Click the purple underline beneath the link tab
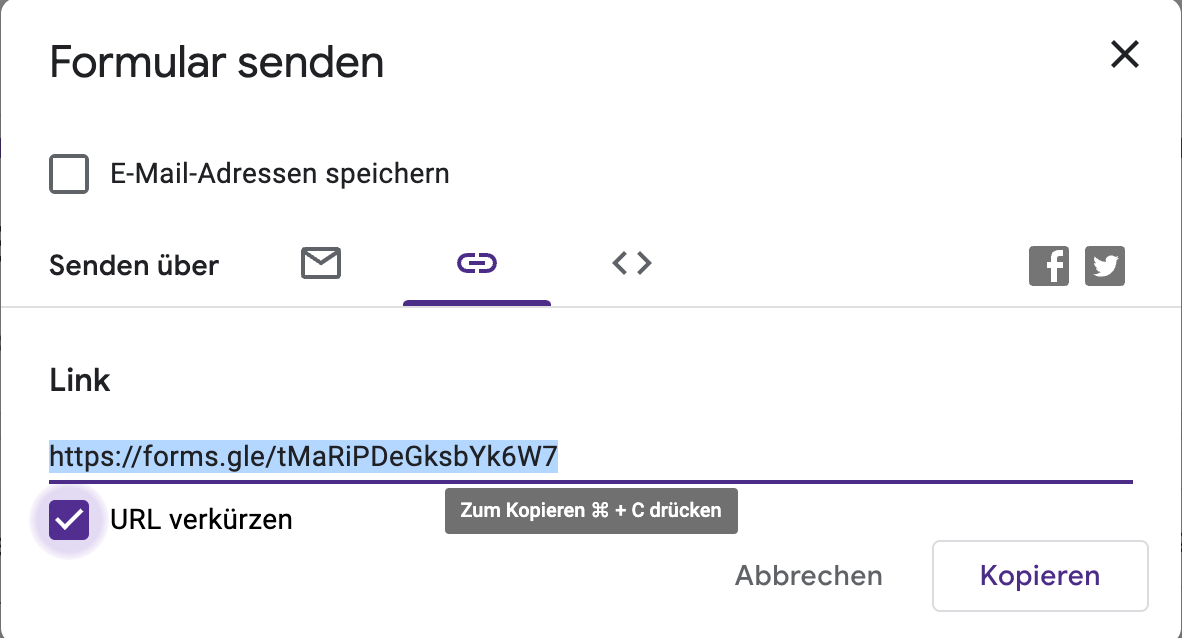 pos(477,302)
